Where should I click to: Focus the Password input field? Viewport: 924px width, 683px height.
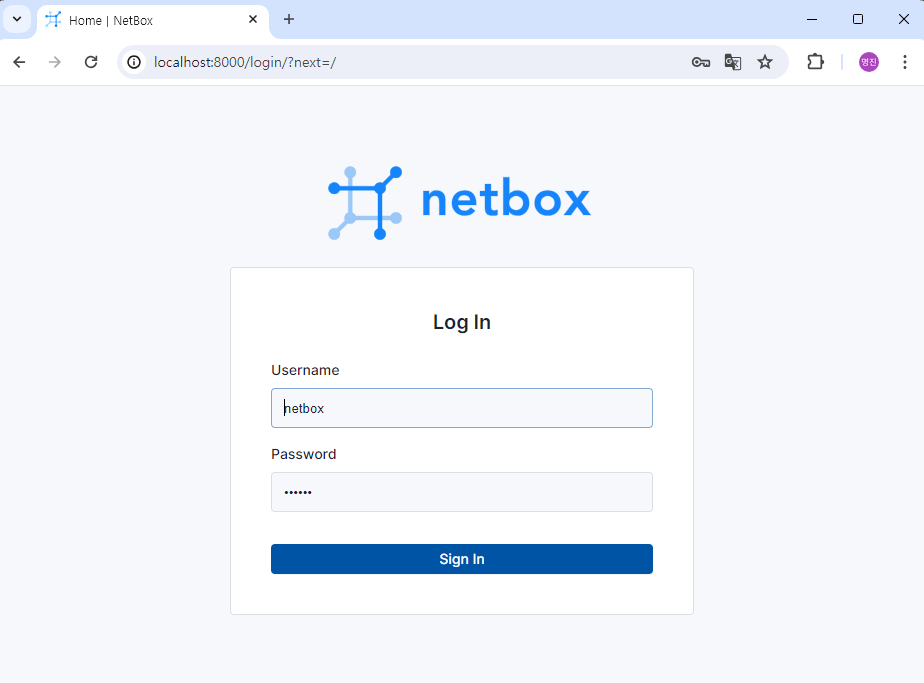(462, 492)
